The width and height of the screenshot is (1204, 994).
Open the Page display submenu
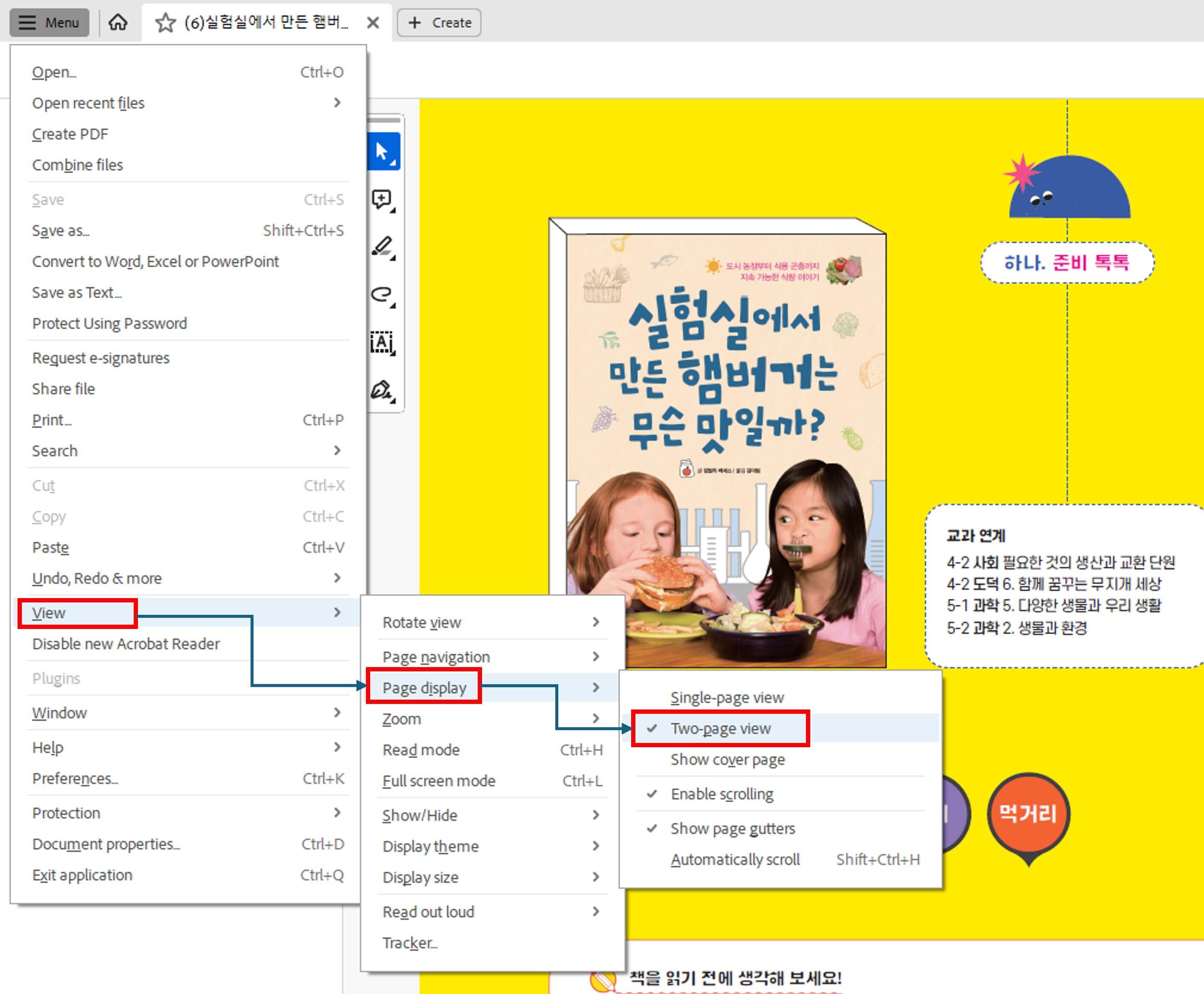pyautogui.click(x=425, y=688)
